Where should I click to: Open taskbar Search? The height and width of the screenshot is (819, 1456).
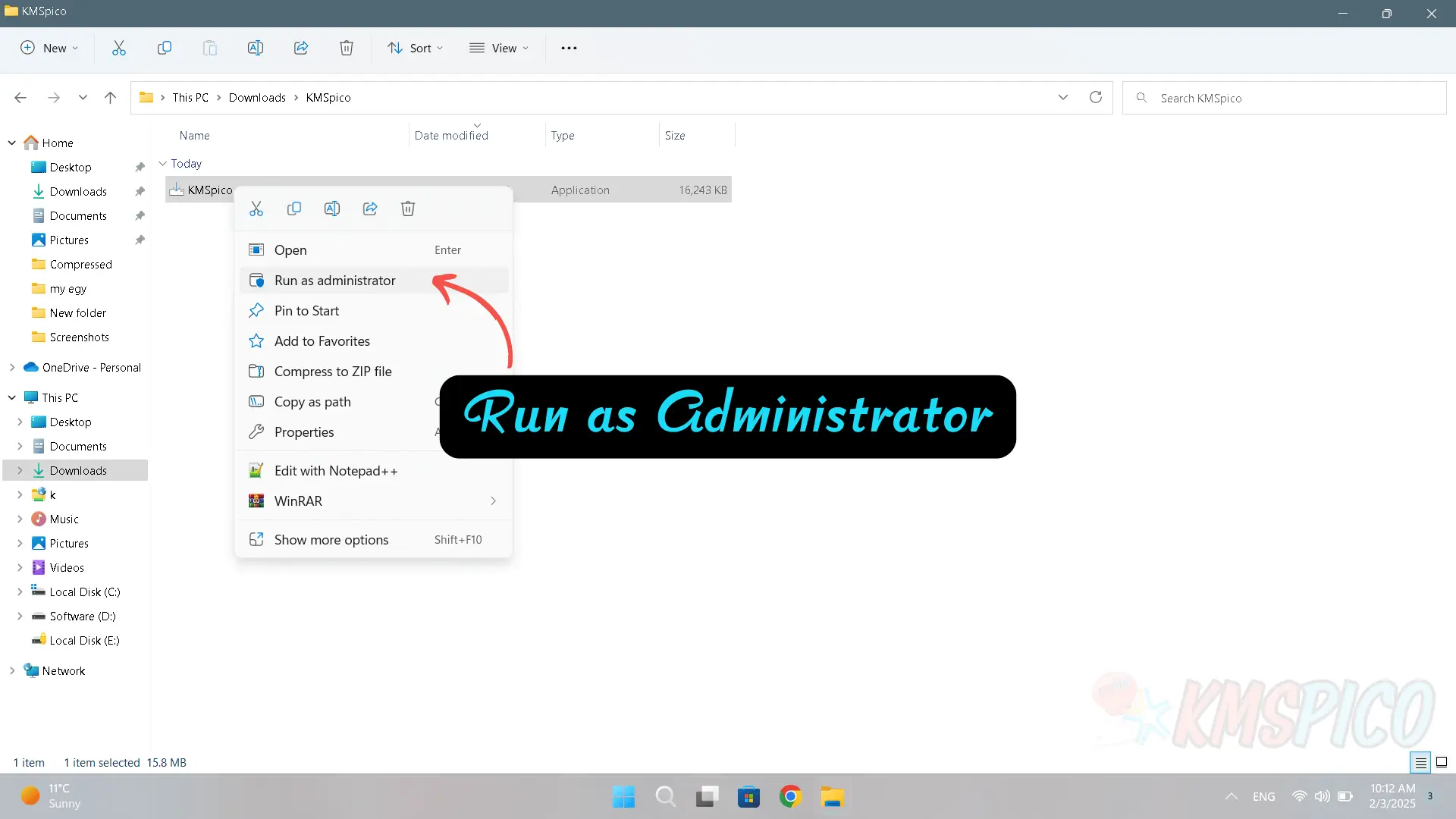click(666, 796)
